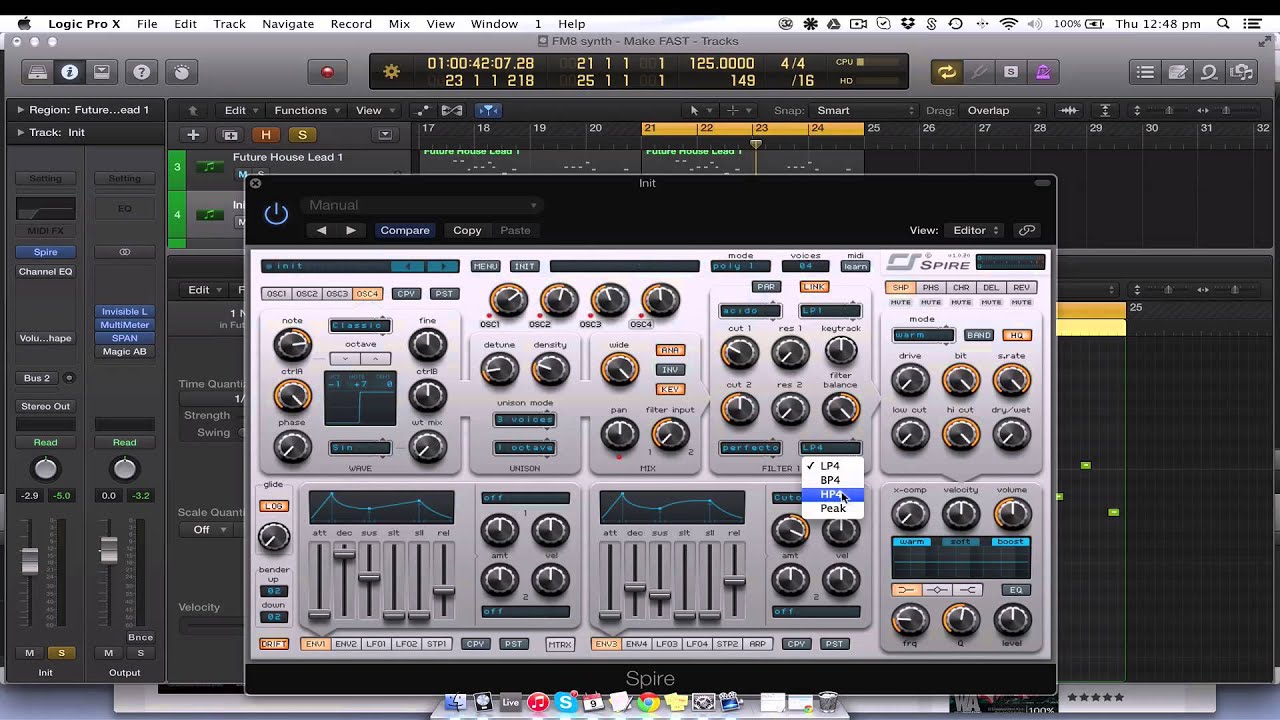Toggle the EQ button in Spire

pos(1016,590)
